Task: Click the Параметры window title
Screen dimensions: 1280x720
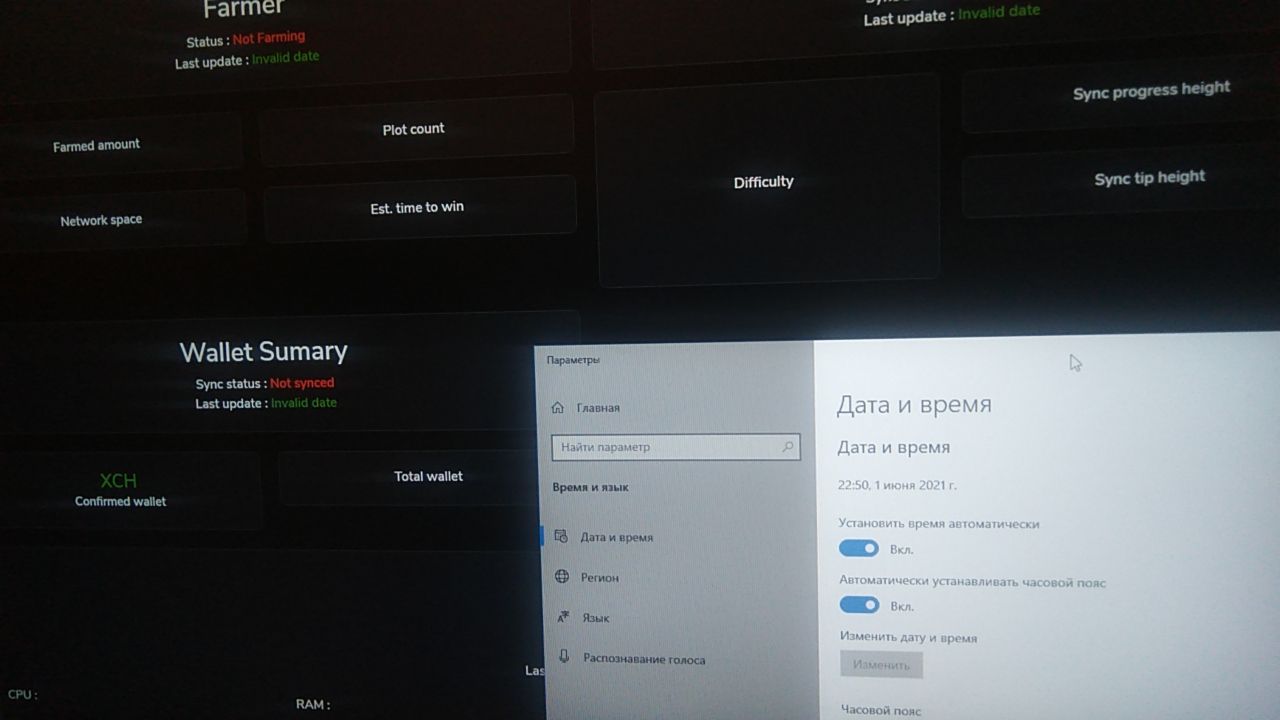Action: point(573,360)
